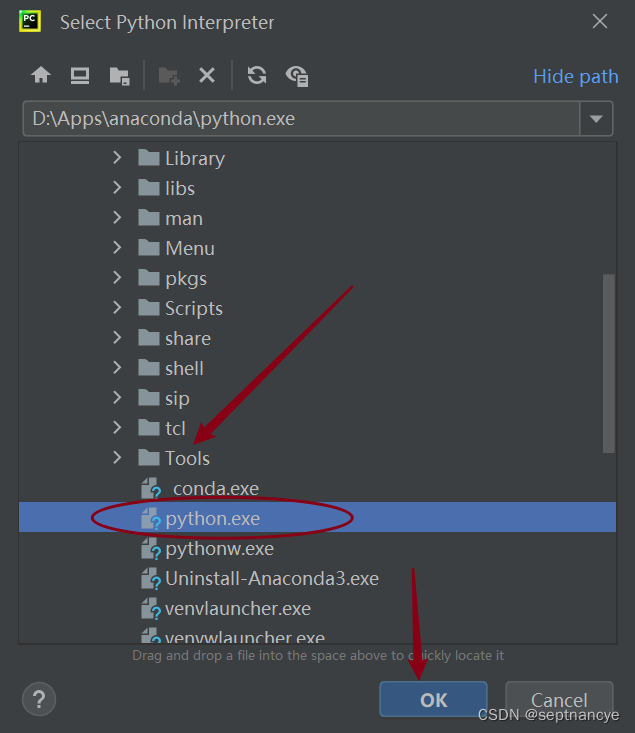Click the interpreter path input field
The width and height of the screenshot is (635, 733).
point(302,119)
